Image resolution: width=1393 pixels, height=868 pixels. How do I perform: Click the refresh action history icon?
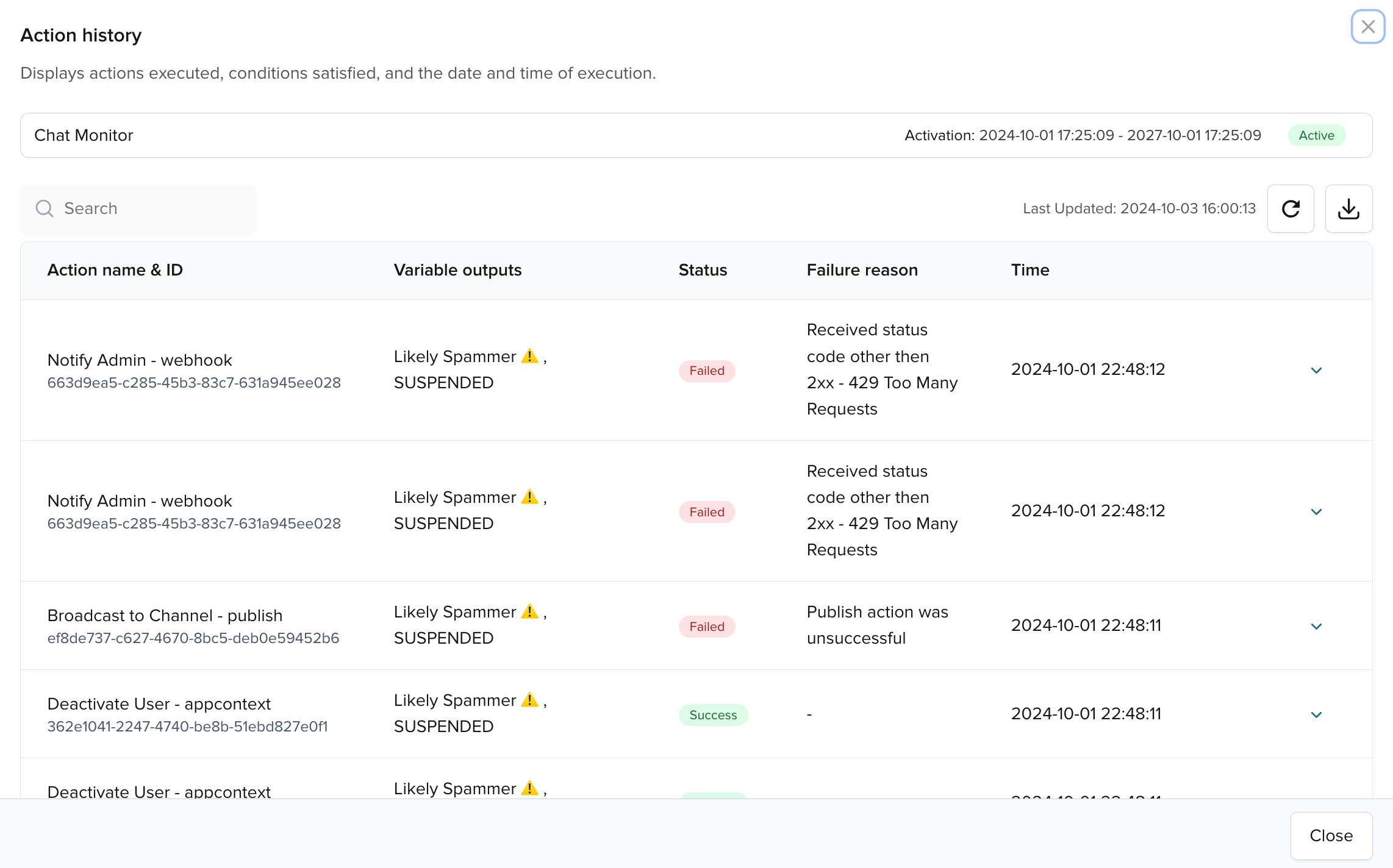point(1291,209)
